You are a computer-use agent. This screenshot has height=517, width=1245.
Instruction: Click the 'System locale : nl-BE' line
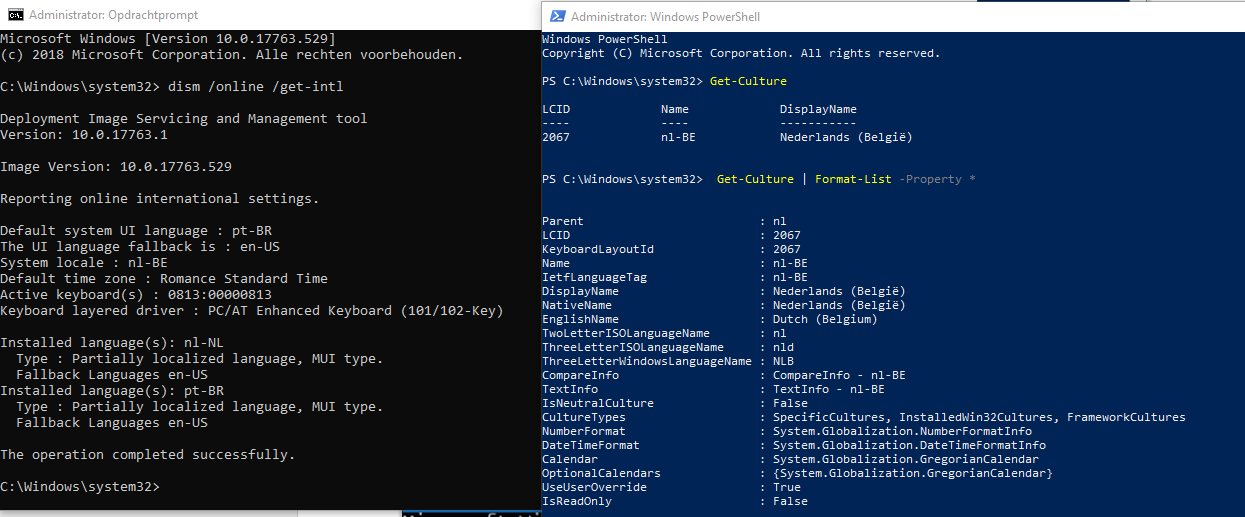click(x=84, y=263)
